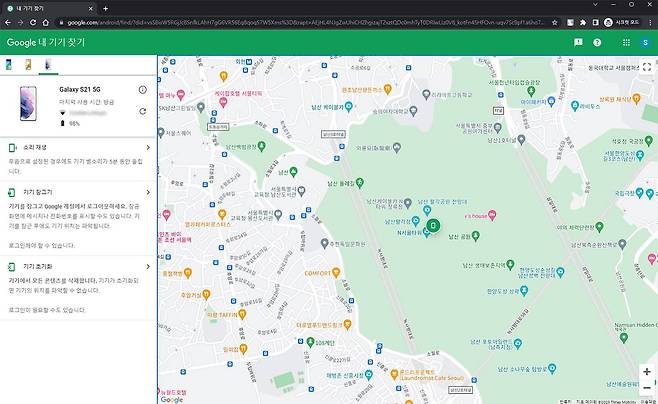The width and height of the screenshot is (658, 404).
Task: Select the second device tab
Action: (28, 65)
